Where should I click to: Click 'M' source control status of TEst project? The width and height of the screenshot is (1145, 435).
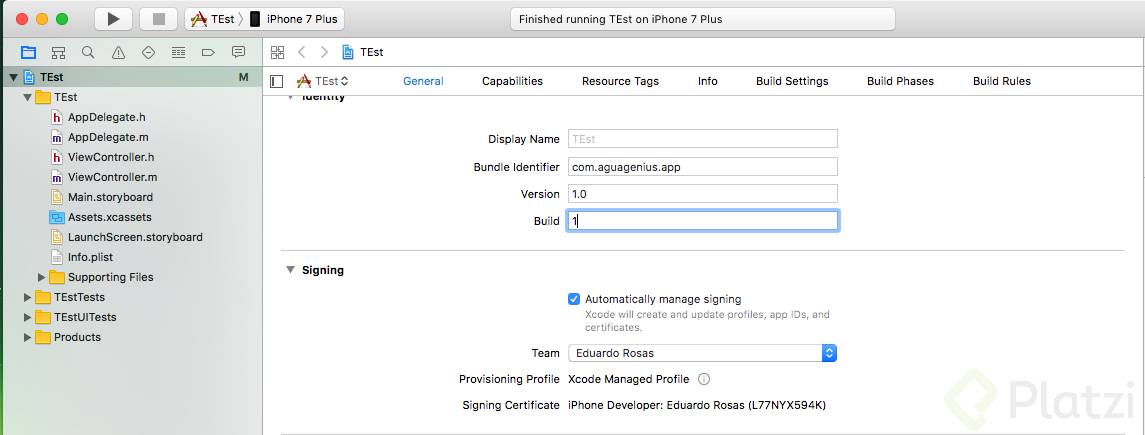coord(244,77)
